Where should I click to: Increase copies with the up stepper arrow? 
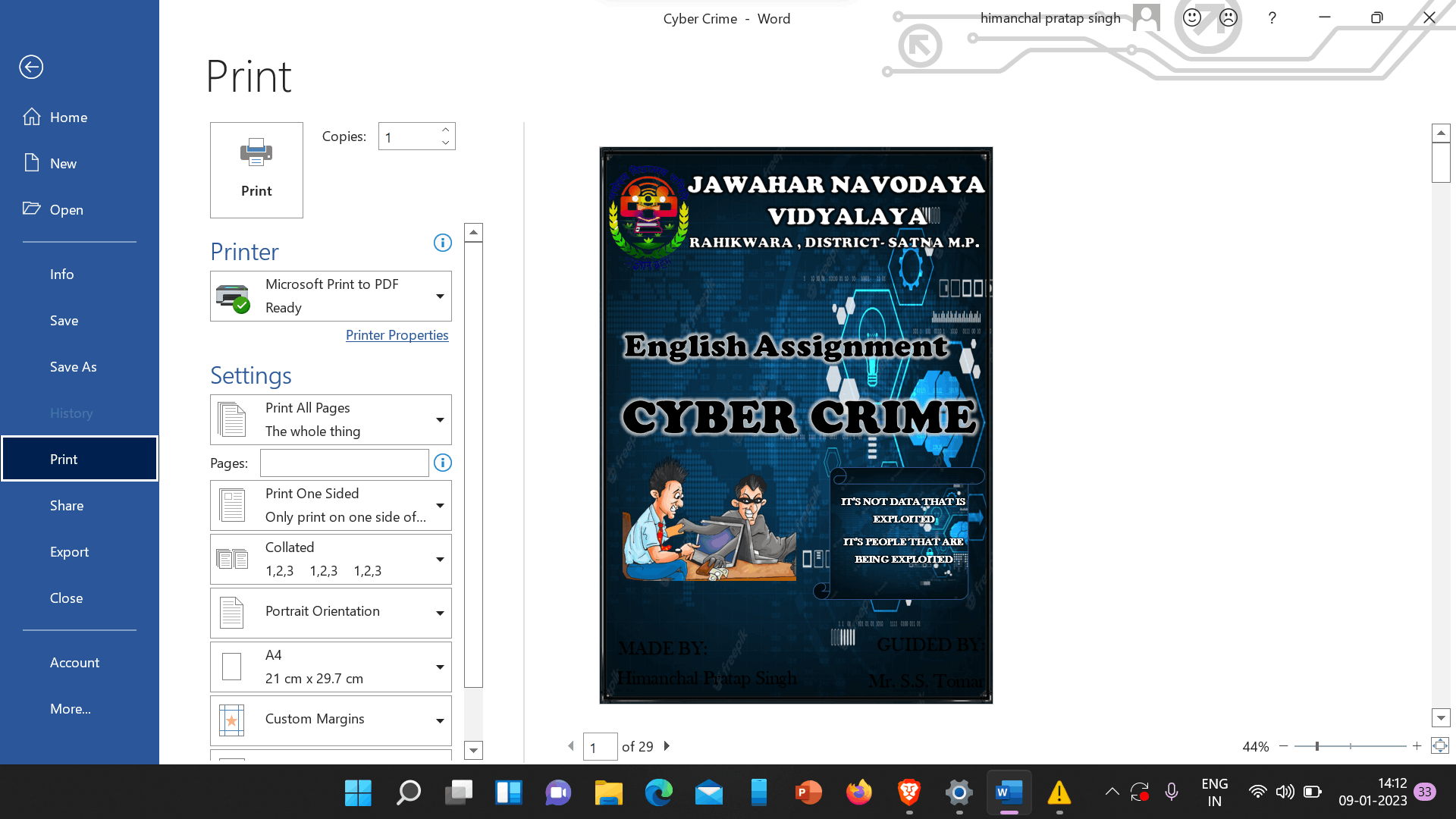[x=446, y=130]
